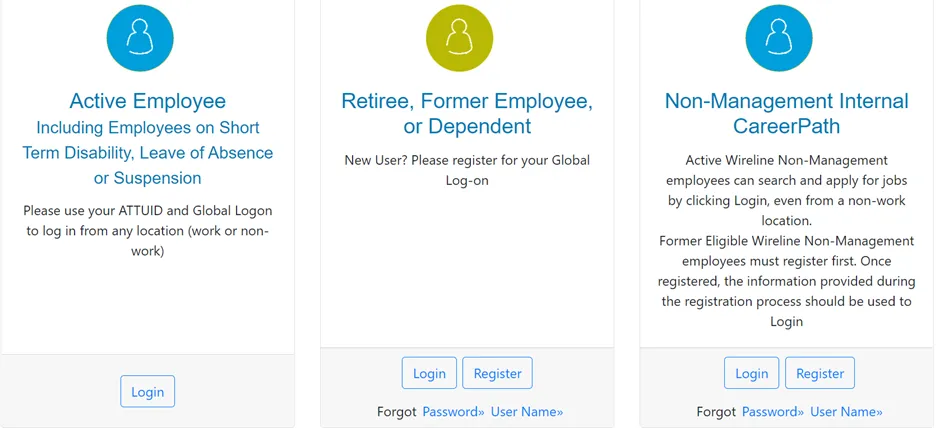Image resolution: width=940 pixels, height=428 pixels.
Task: Click the blue Active Employee user icon
Action: click(140, 38)
